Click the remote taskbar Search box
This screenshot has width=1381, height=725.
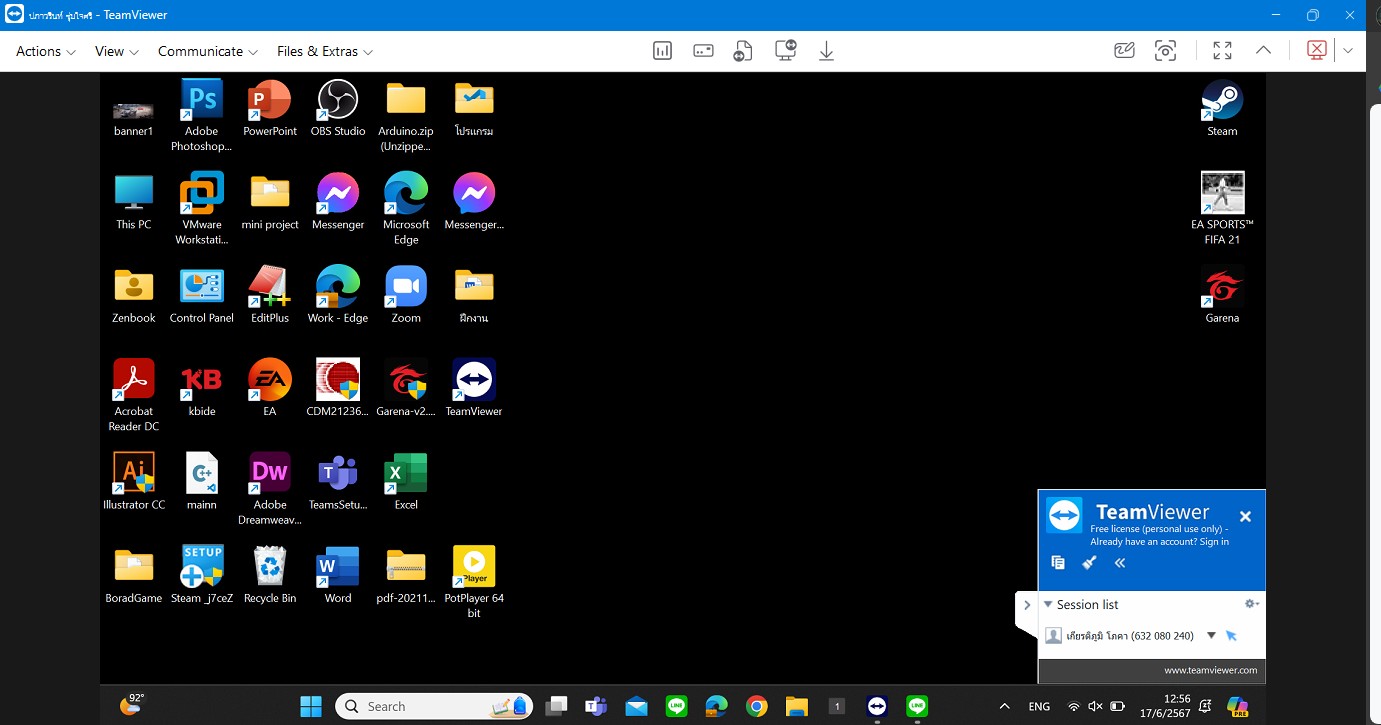pyautogui.click(x=433, y=706)
